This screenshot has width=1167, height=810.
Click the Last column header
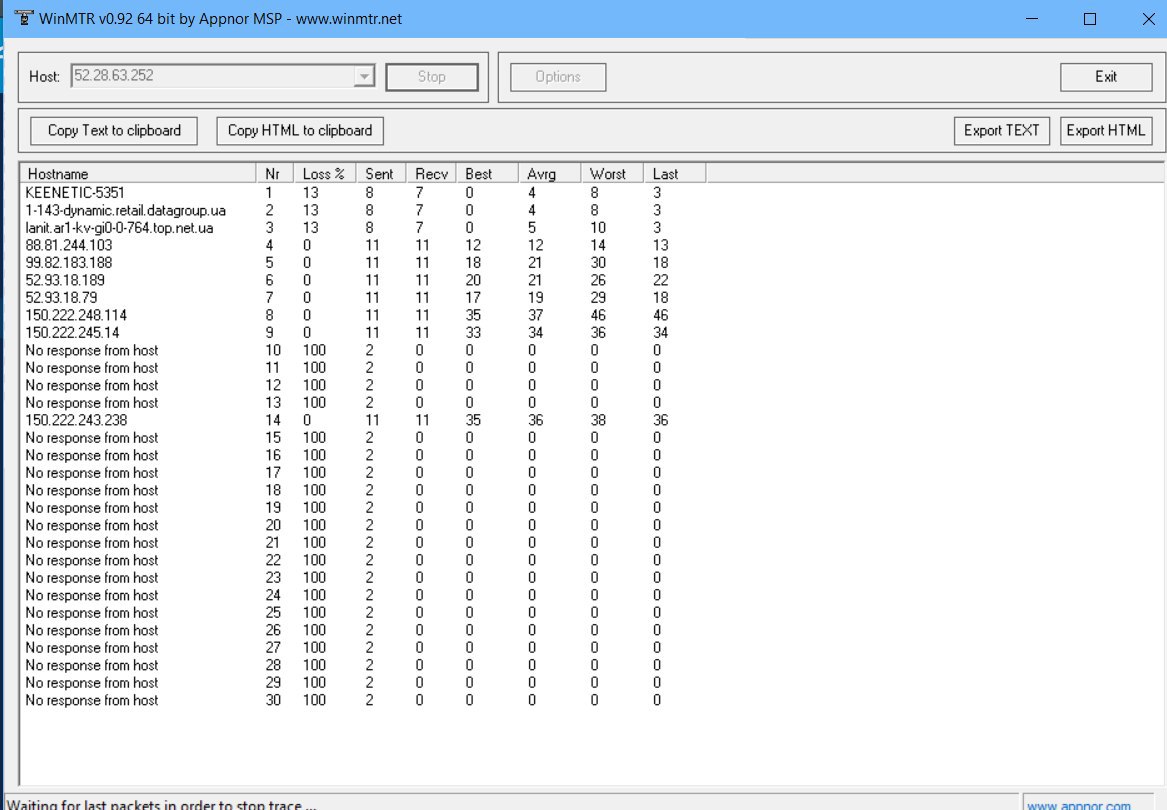pos(674,173)
